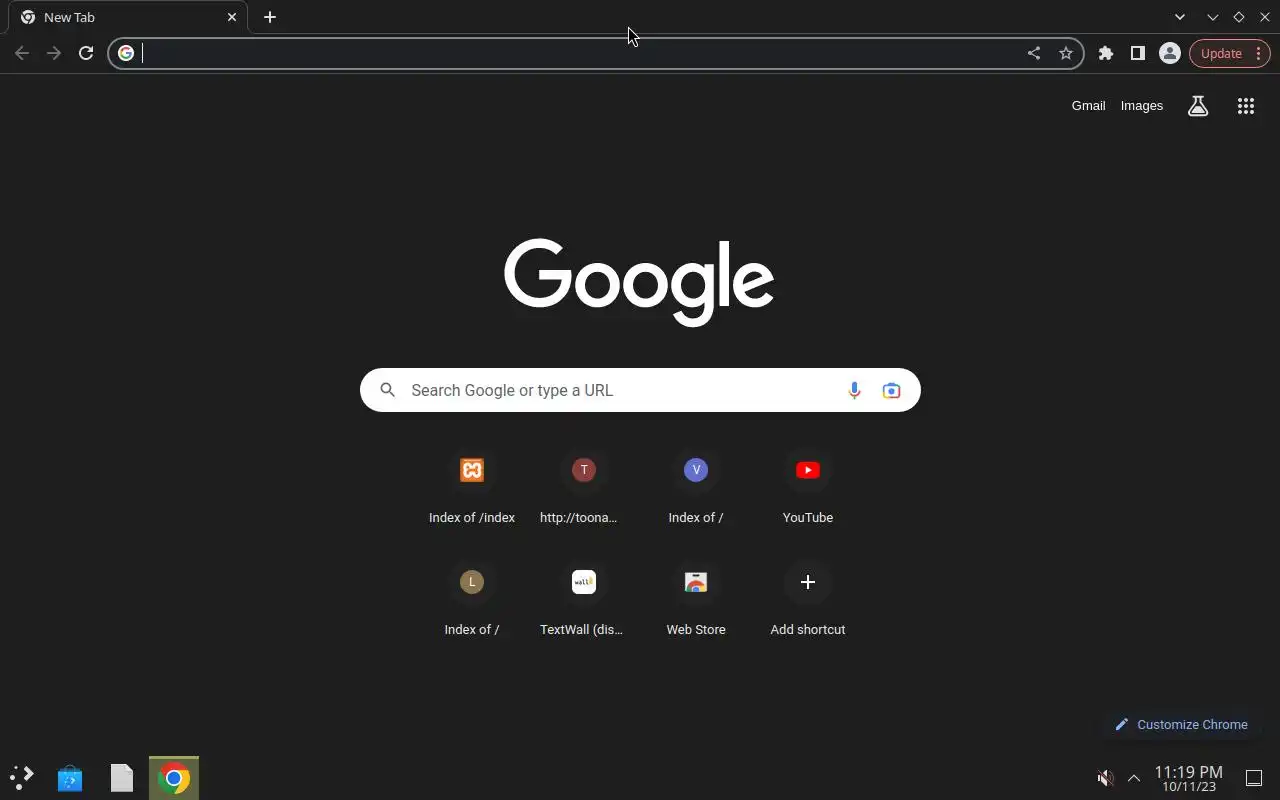Click the forward navigation arrow
This screenshot has width=1280, height=800.
(x=54, y=53)
